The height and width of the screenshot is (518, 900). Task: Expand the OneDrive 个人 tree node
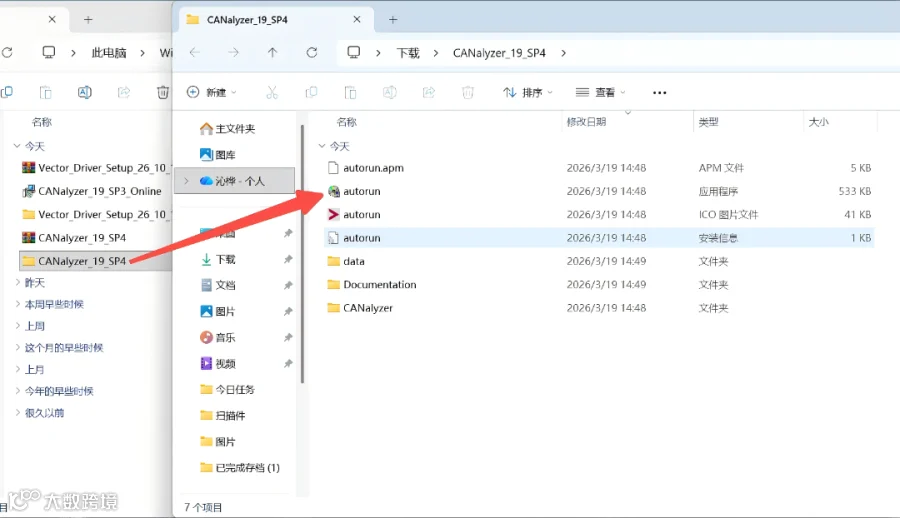(186, 181)
